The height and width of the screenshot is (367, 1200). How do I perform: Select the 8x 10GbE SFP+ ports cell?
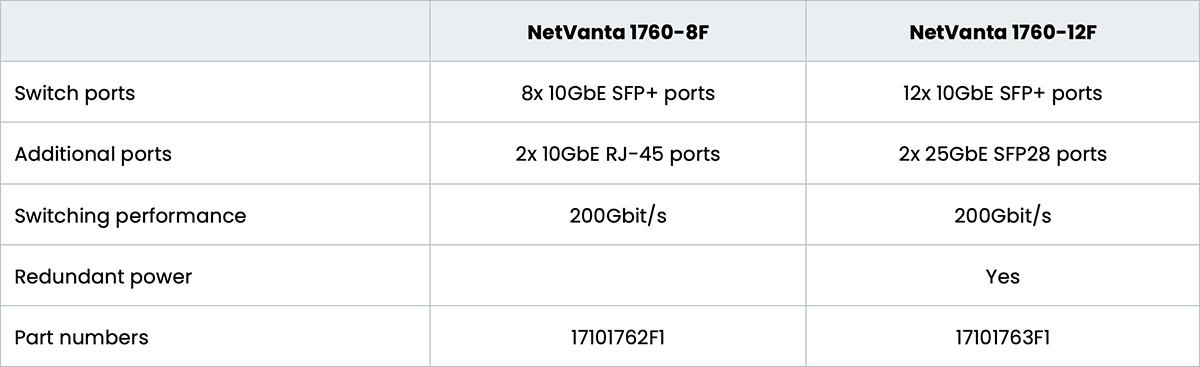[617, 93]
